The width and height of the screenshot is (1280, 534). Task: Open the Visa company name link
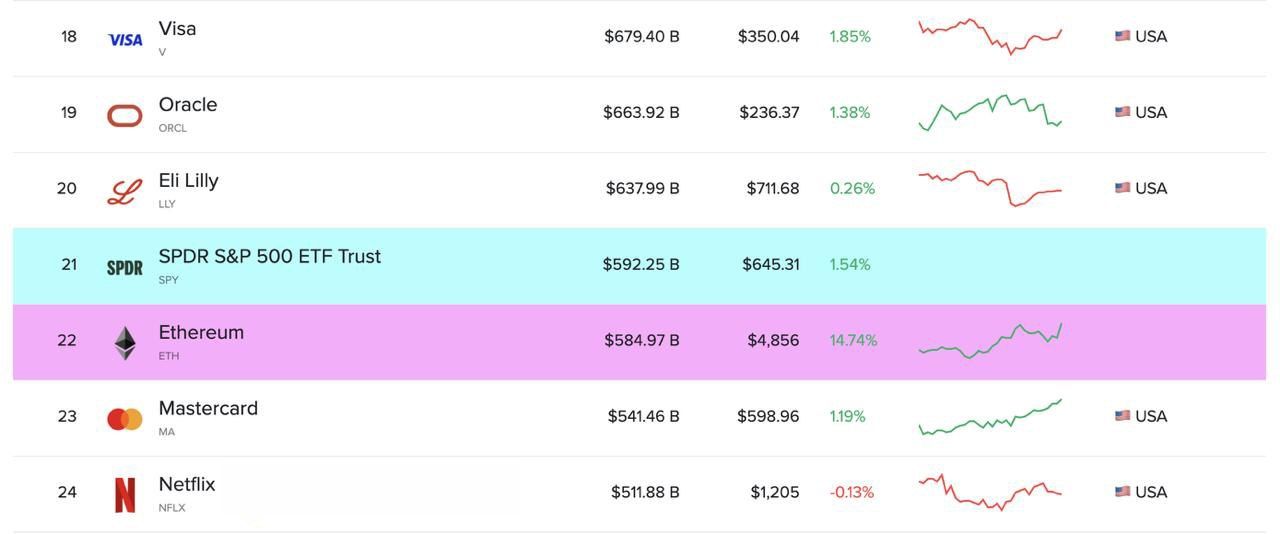[177, 29]
